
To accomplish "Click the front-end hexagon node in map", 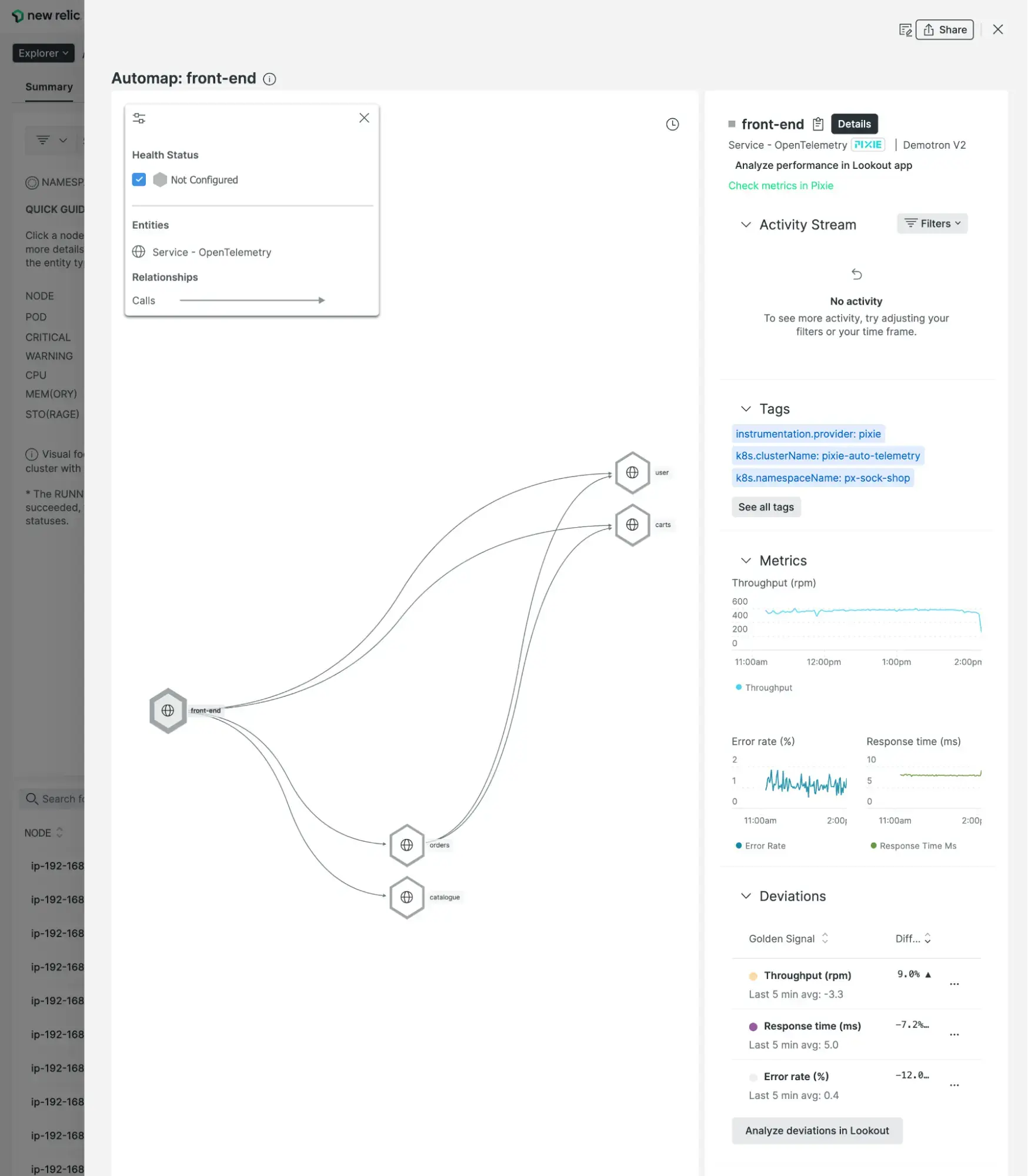I will click(168, 710).
